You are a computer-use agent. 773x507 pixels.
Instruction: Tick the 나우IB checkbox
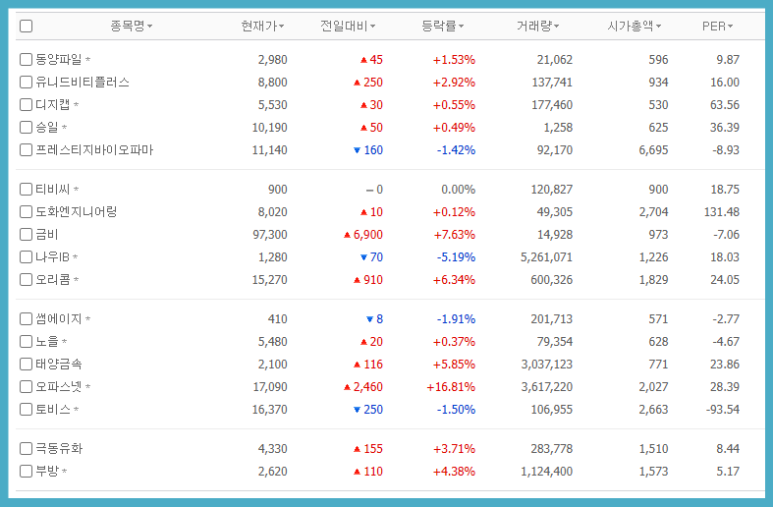(26, 257)
